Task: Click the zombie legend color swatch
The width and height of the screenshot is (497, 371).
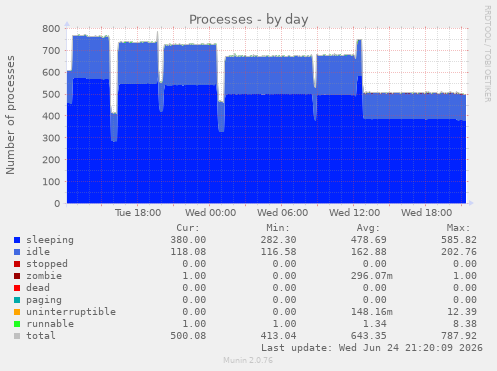Action: 17,276
